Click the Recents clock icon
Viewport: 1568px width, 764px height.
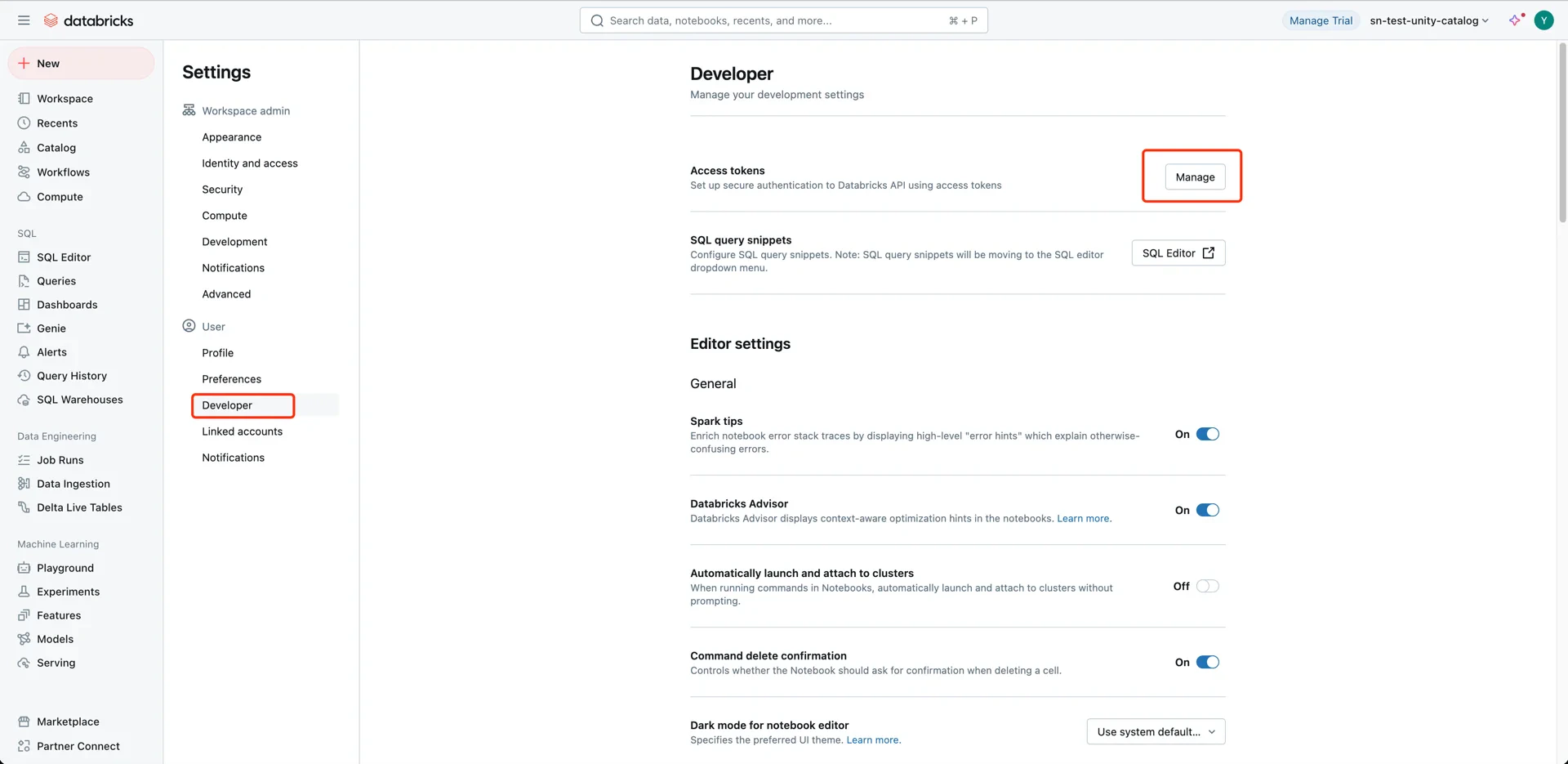click(x=24, y=123)
